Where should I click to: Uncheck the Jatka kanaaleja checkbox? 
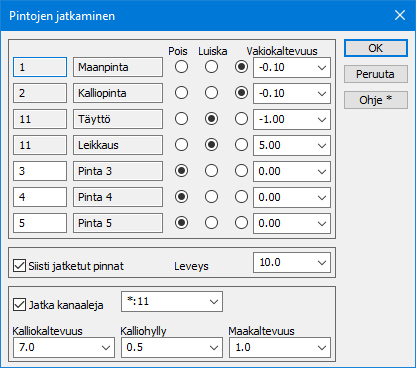pyautogui.click(x=19, y=305)
